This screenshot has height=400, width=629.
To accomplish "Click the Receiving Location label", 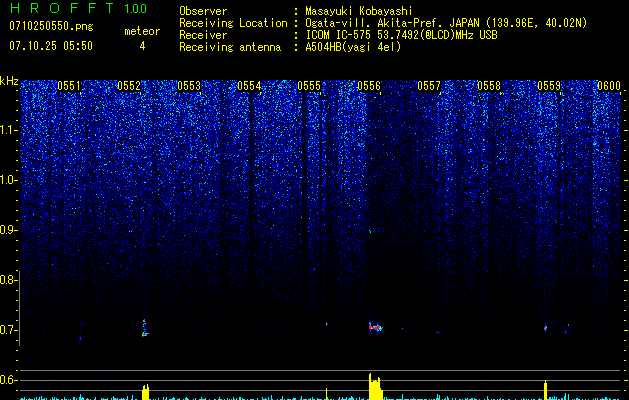I will 233,23.
